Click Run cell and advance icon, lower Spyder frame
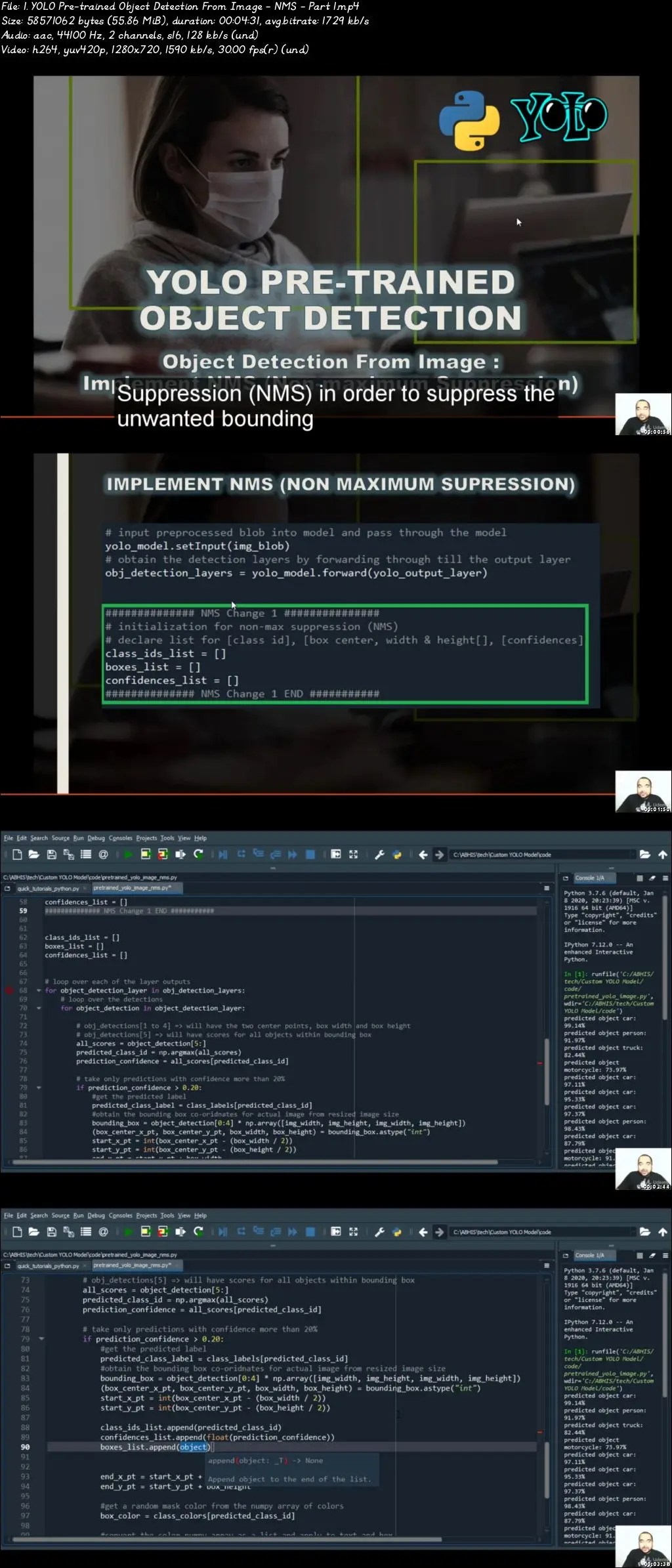The width and height of the screenshot is (672, 1568). (163, 1231)
